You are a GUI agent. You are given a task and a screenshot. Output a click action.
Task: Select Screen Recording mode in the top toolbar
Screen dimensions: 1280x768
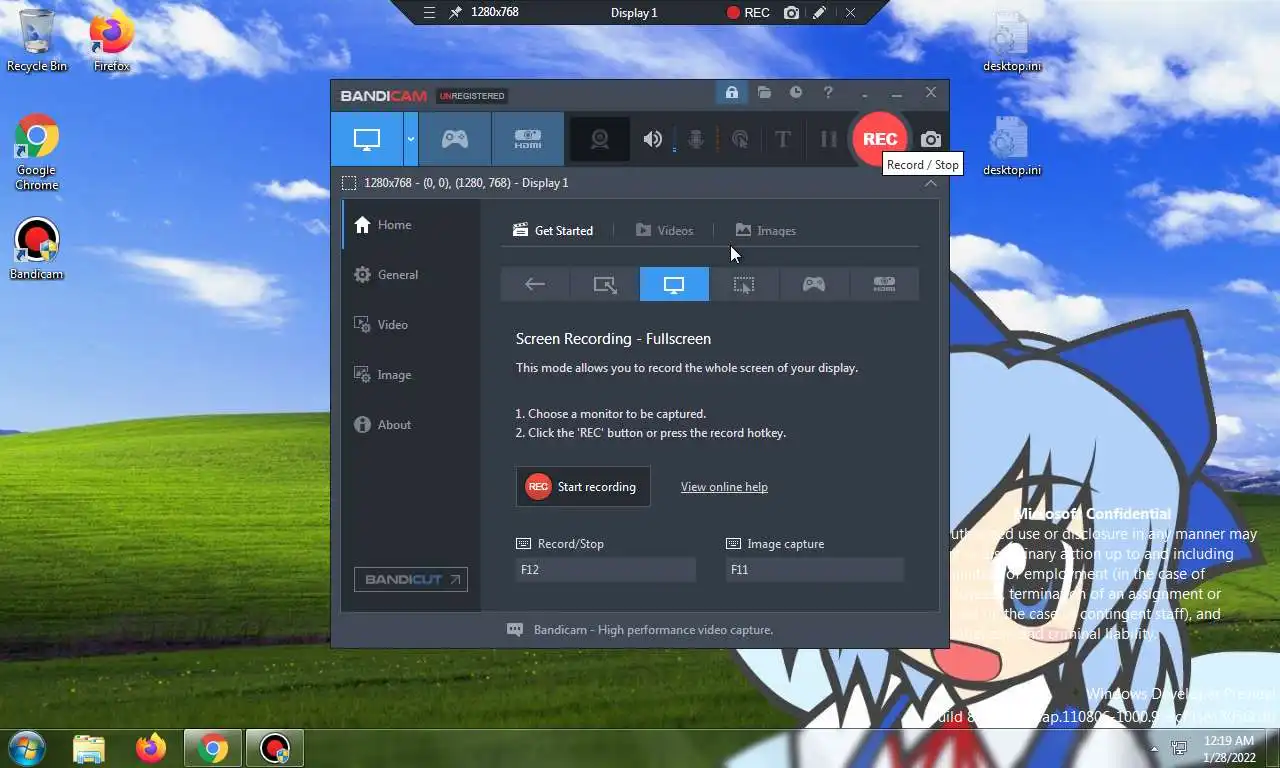(367, 139)
